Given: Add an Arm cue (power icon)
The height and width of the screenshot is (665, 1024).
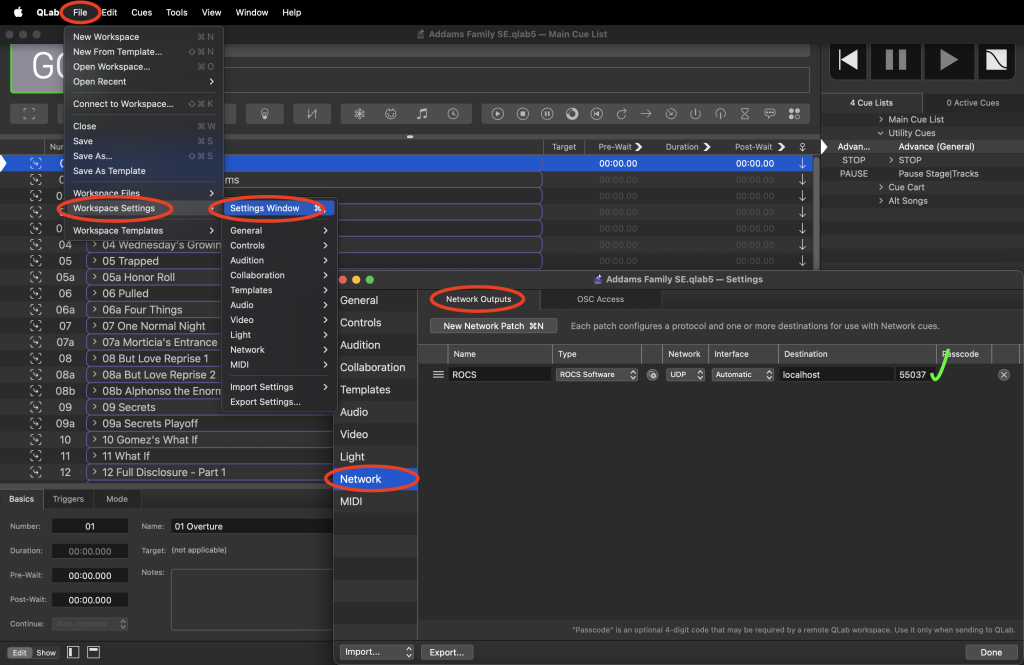Looking at the screenshot, I should [696, 114].
